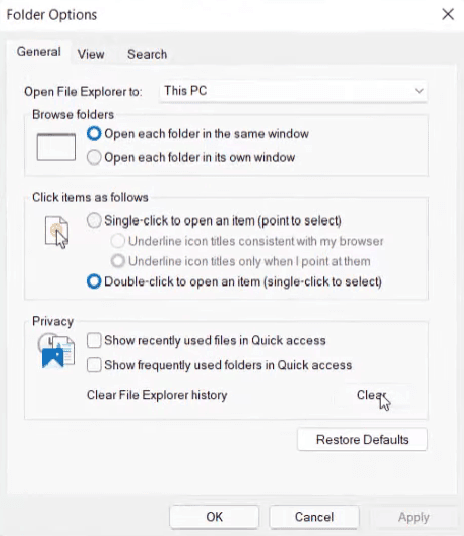The width and height of the screenshot is (464, 536).
Task: Open the Open File Explorer to dropdown
Action: (x=293, y=91)
